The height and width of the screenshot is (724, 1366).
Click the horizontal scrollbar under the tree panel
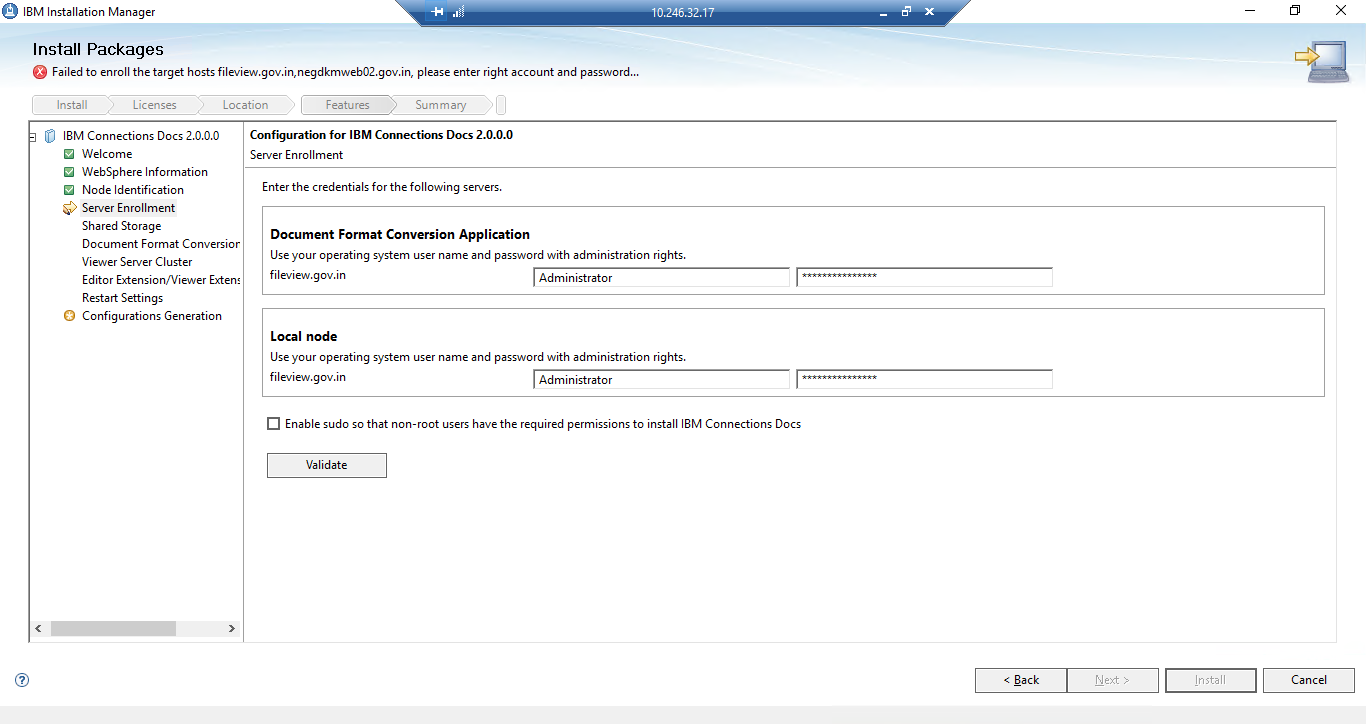click(113, 628)
